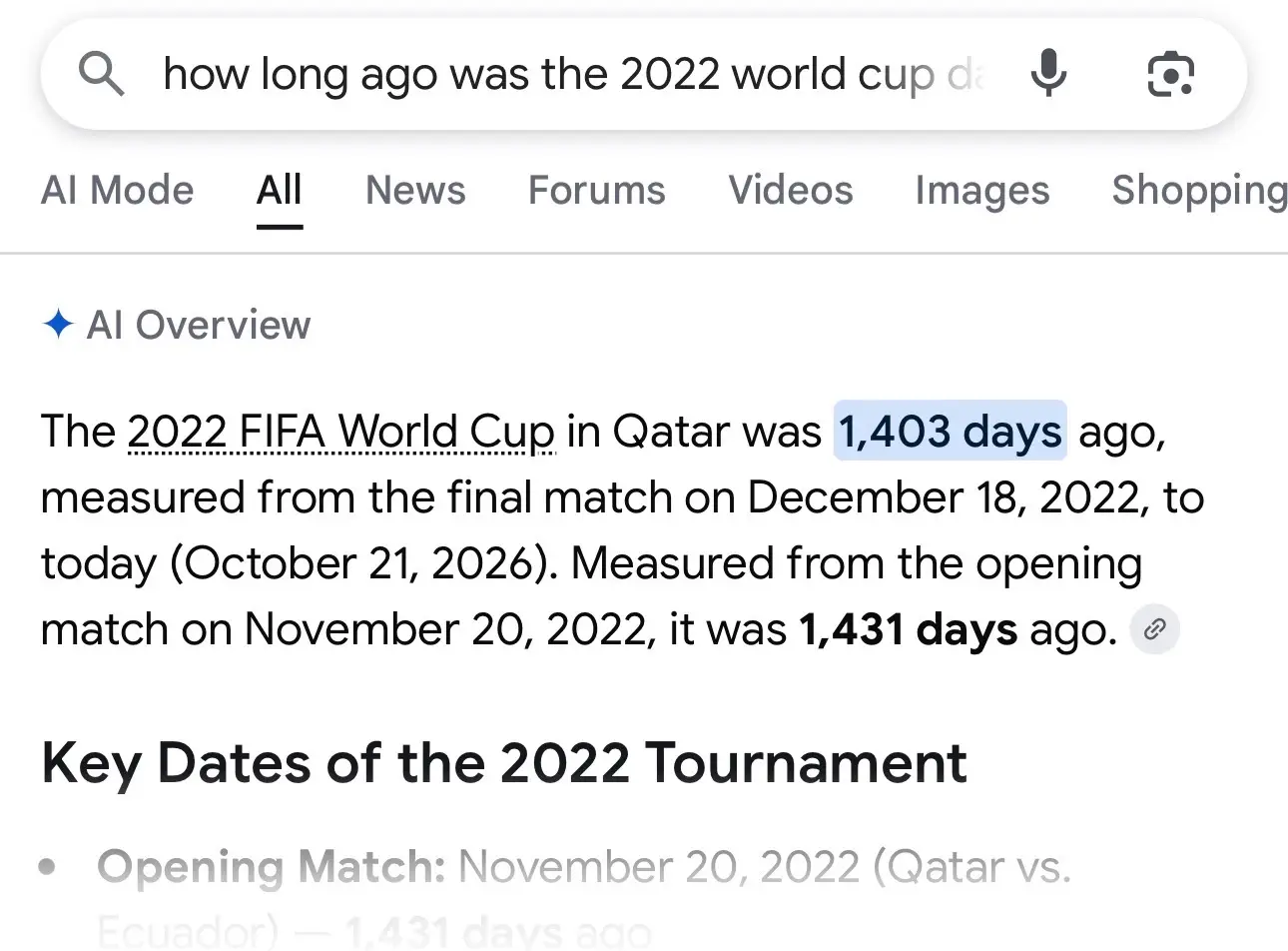Tap the Key Dates of the 2022 Tournament heading
The width and height of the screenshot is (1288, 951).
pyautogui.click(x=504, y=763)
